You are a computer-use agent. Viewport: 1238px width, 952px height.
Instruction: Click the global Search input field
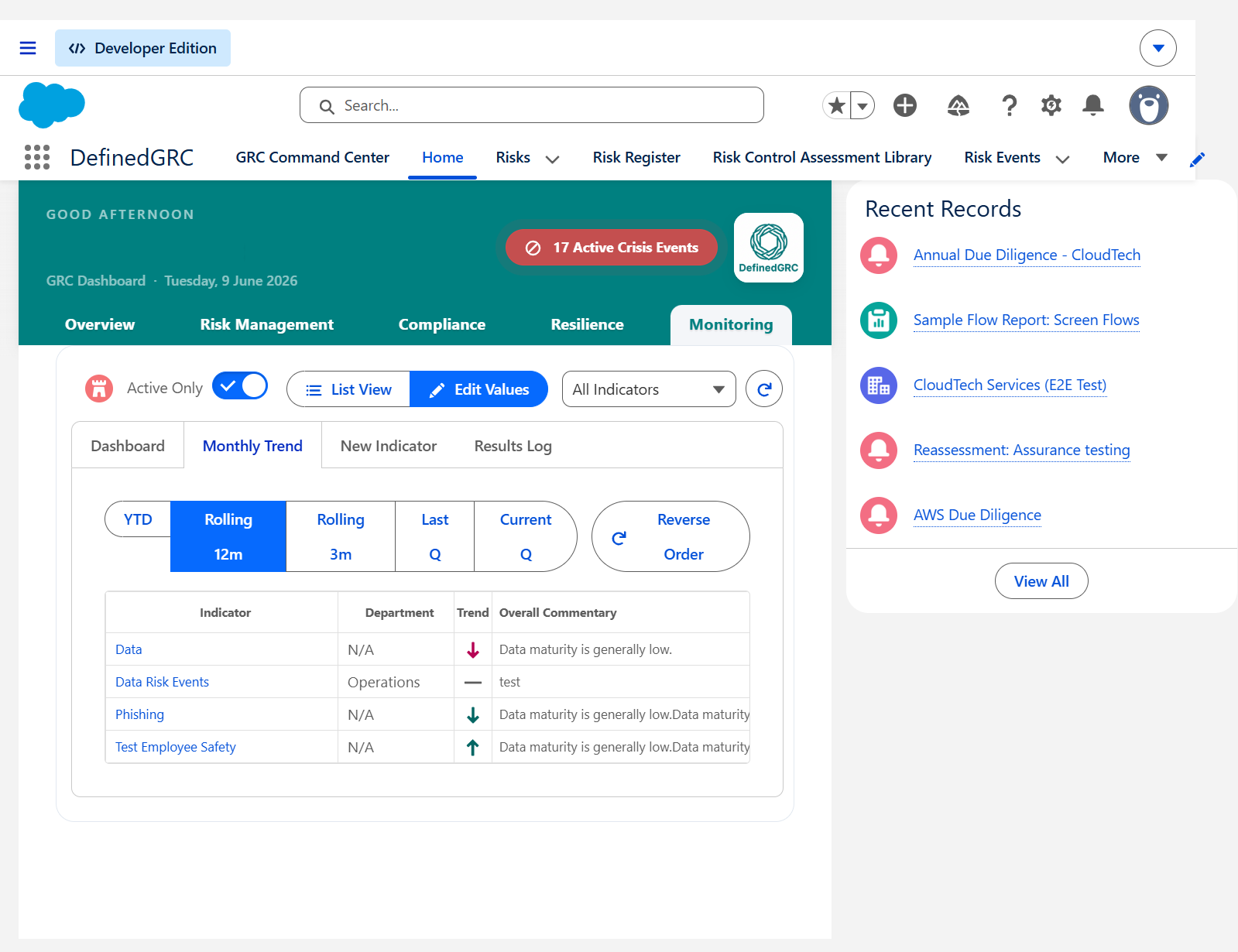coord(532,105)
